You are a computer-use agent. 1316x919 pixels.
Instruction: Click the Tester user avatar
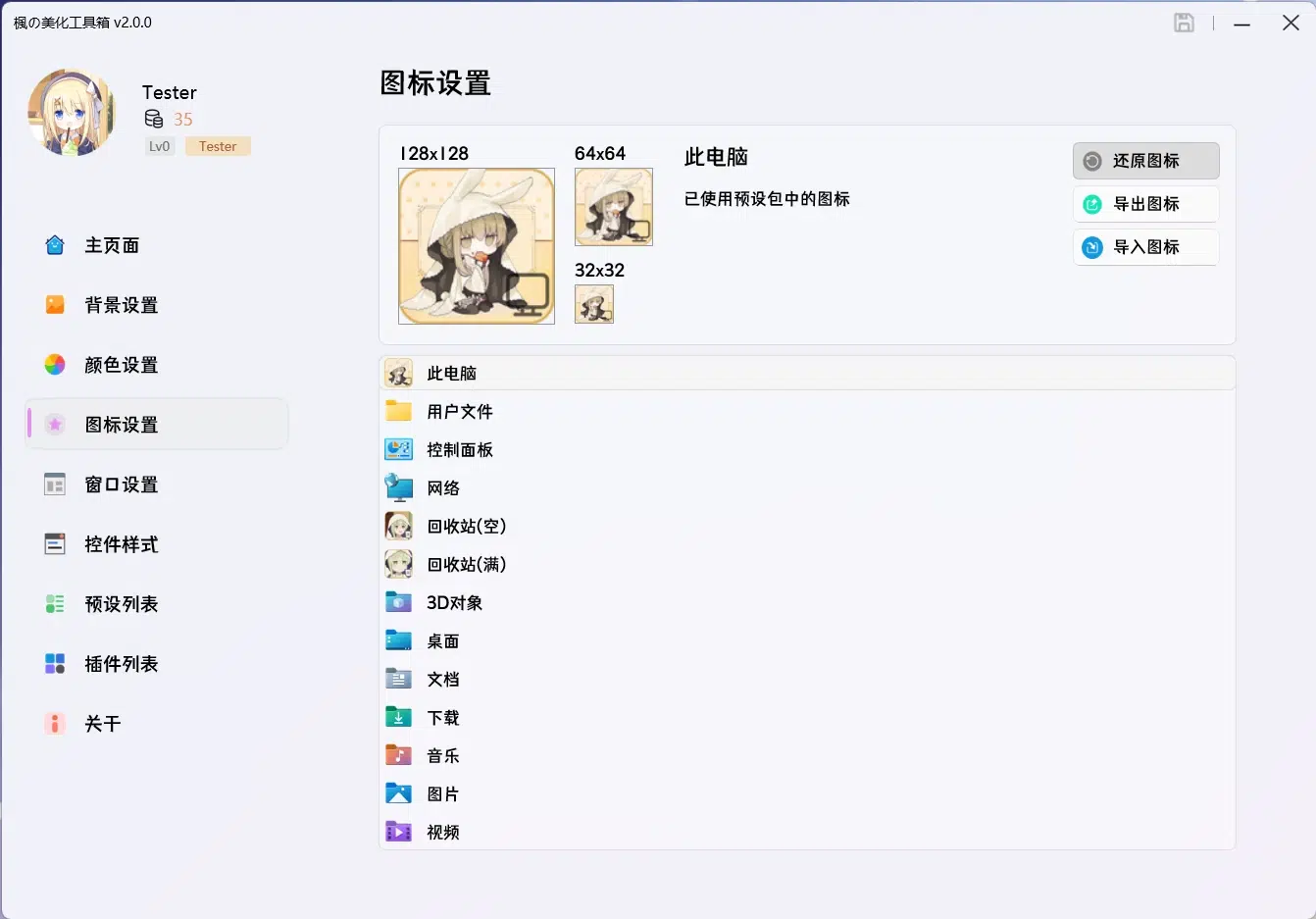[x=72, y=113]
